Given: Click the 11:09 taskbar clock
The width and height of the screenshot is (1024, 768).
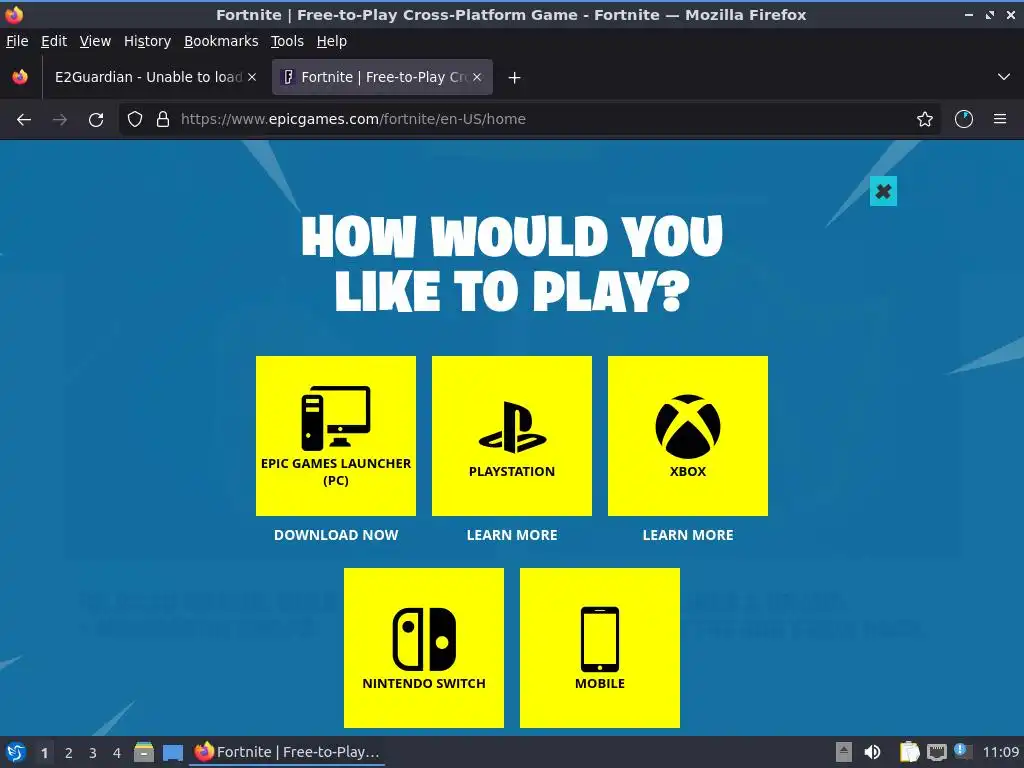Looking at the screenshot, I should (x=1000, y=752).
